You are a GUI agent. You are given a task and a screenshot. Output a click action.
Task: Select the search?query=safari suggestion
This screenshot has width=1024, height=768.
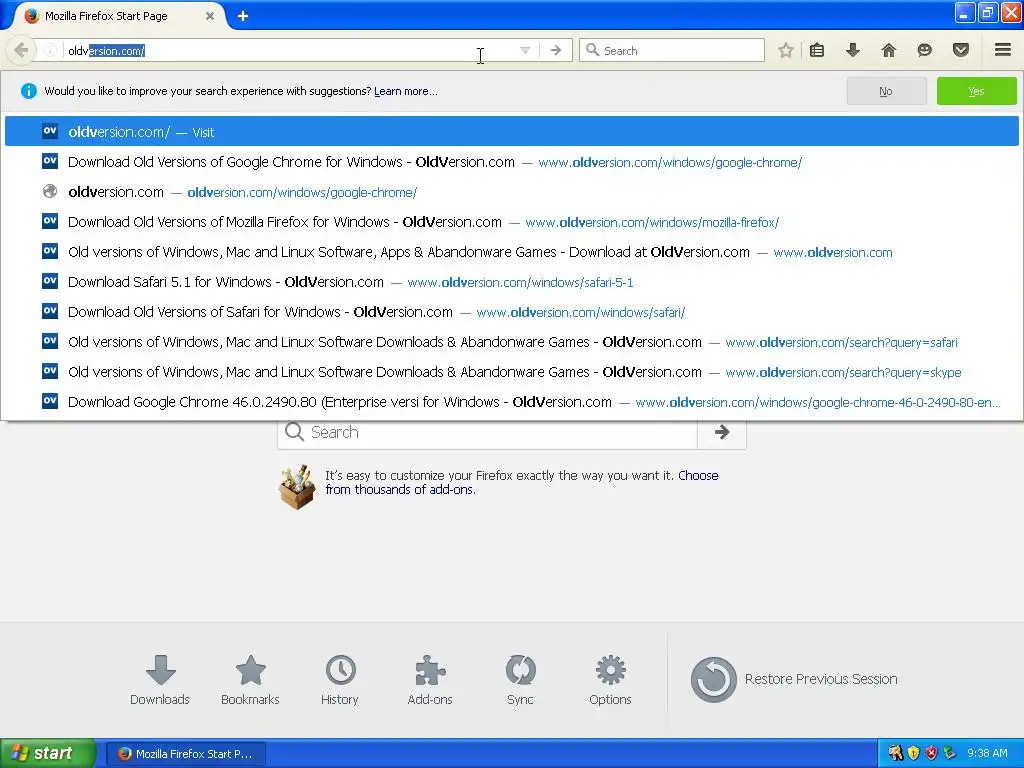pyautogui.click(x=511, y=342)
